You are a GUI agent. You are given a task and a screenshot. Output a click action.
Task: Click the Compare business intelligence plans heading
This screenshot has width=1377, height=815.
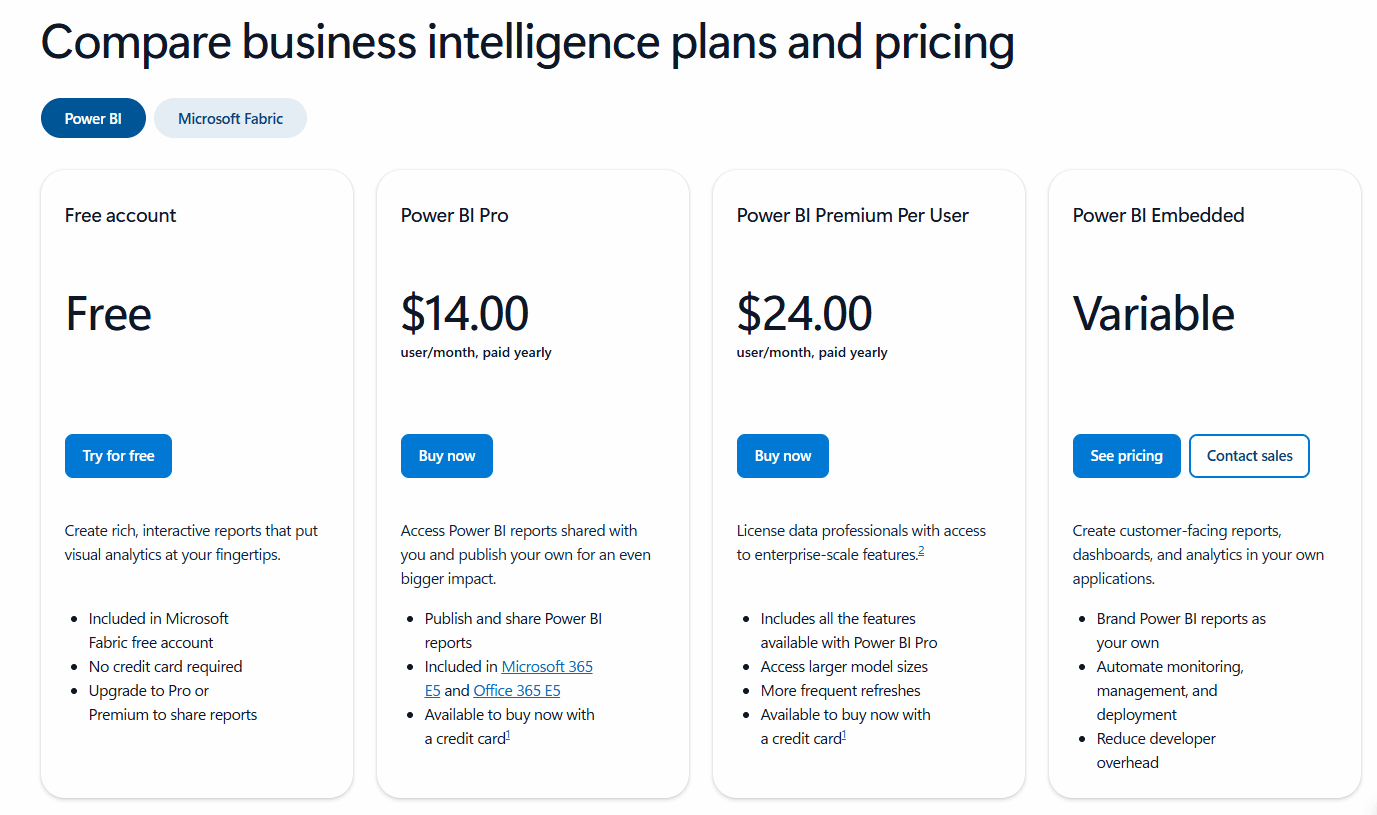(527, 43)
